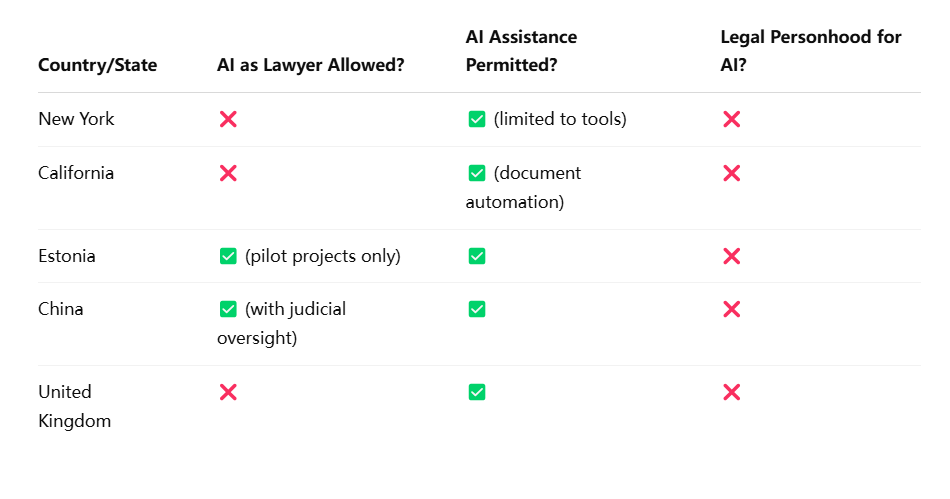Click the AI Assistance Permitted? column header
950x499 pixels.
[521, 51]
